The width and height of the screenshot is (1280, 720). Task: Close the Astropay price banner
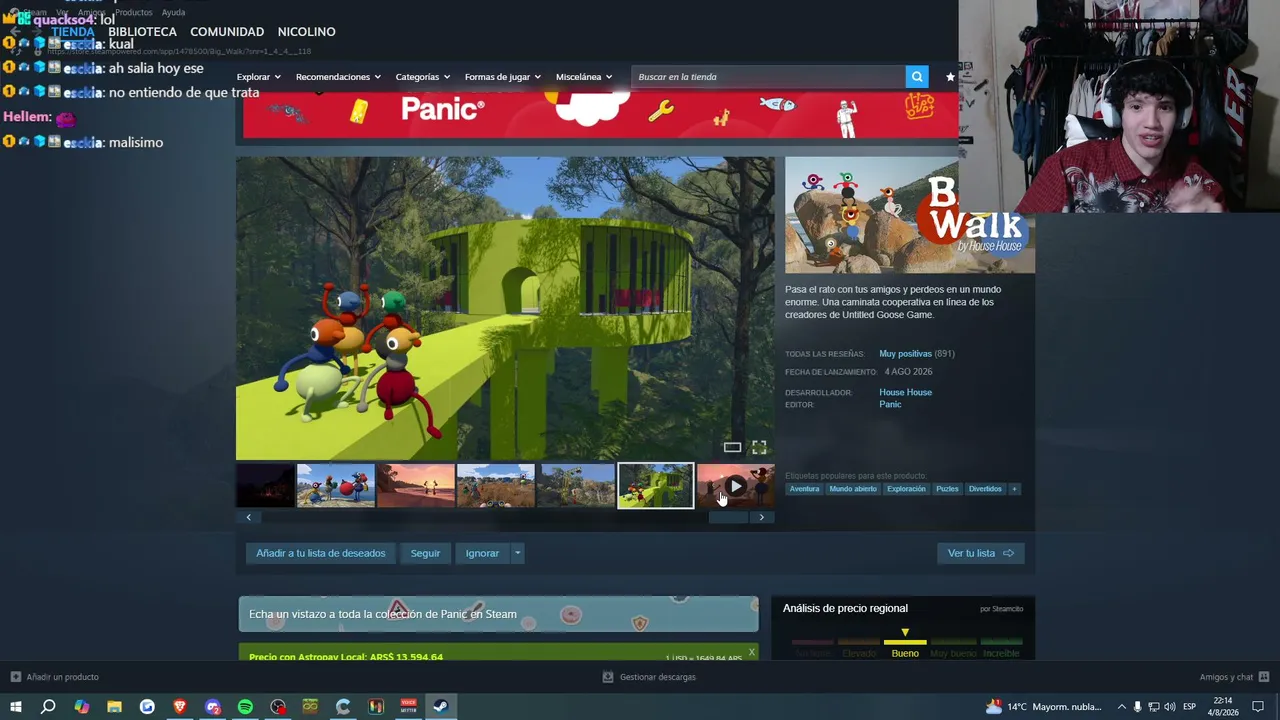(752, 652)
